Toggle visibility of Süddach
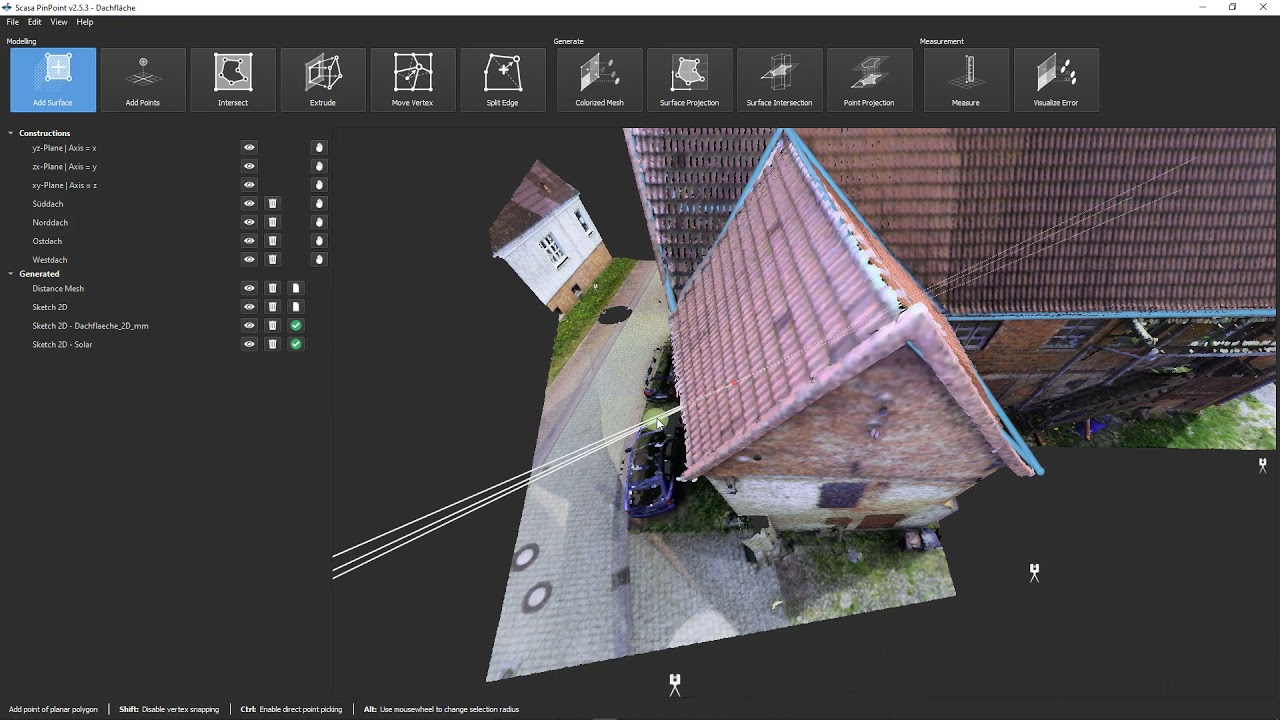Viewport: 1280px width, 720px height. point(249,204)
